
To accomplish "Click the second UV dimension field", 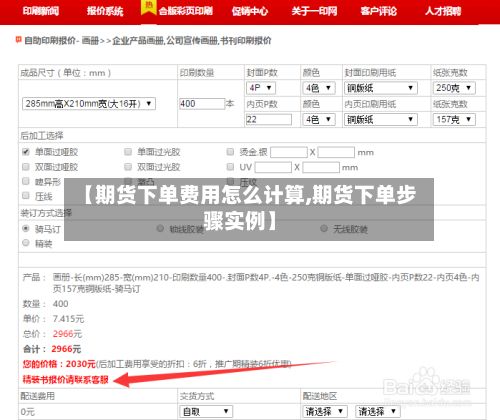I will click(321, 167).
